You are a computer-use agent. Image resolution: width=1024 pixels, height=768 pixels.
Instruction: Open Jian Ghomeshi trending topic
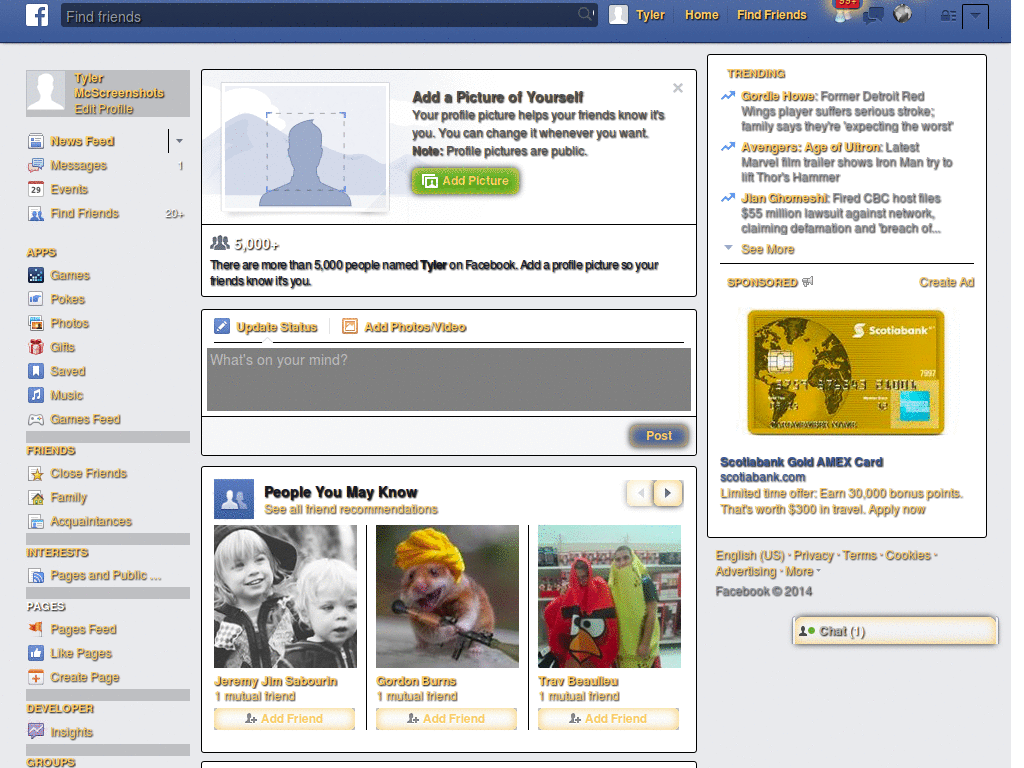click(784, 199)
